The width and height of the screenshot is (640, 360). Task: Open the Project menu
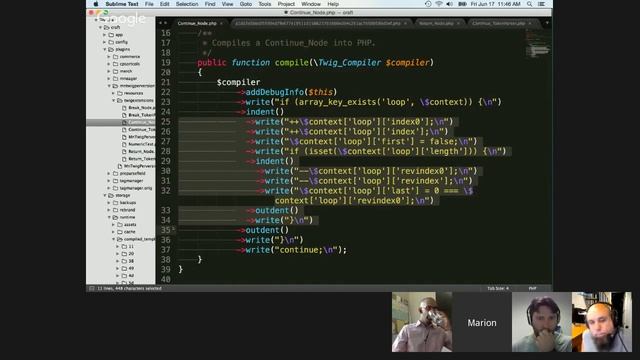286,4
